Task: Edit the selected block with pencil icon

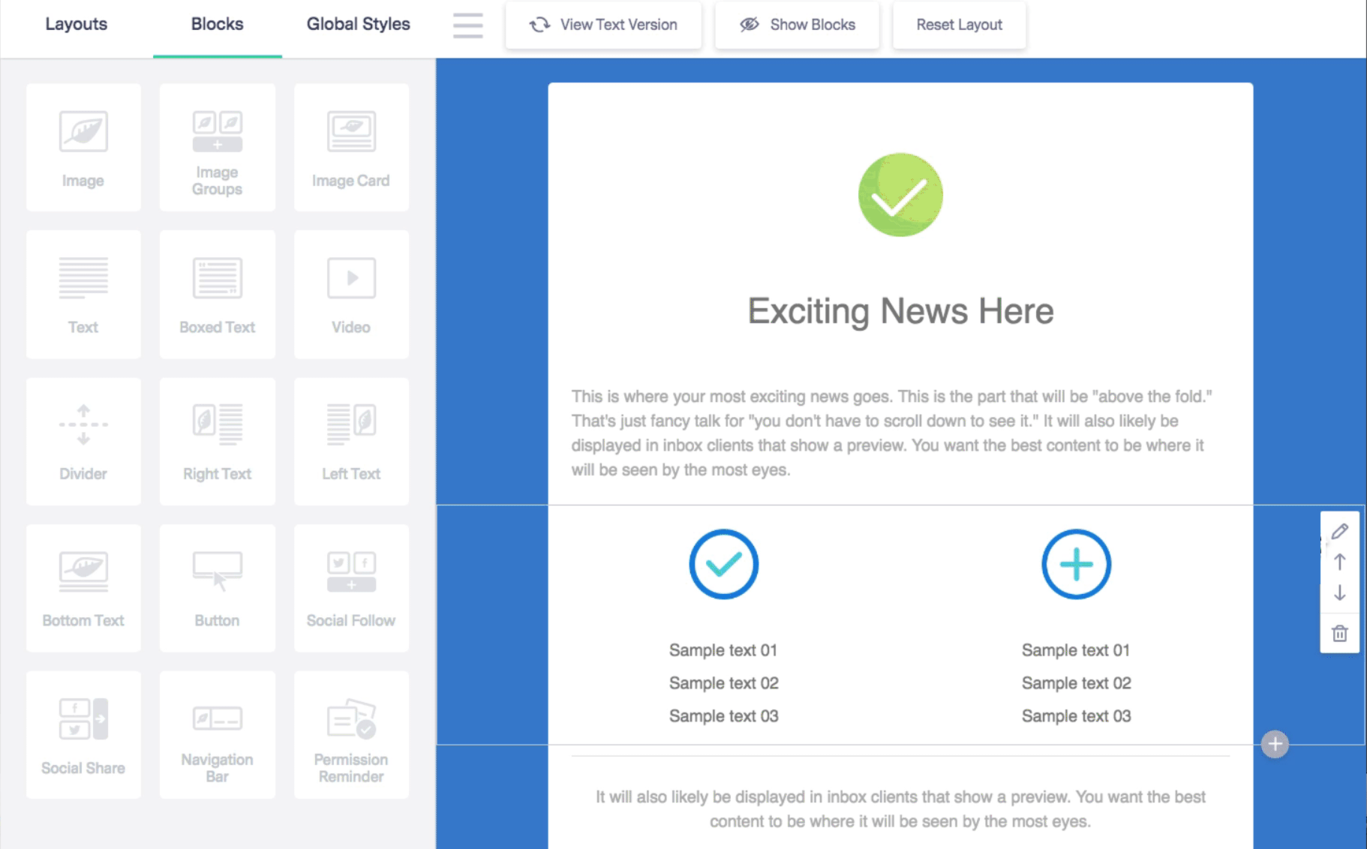Action: 1340,531
